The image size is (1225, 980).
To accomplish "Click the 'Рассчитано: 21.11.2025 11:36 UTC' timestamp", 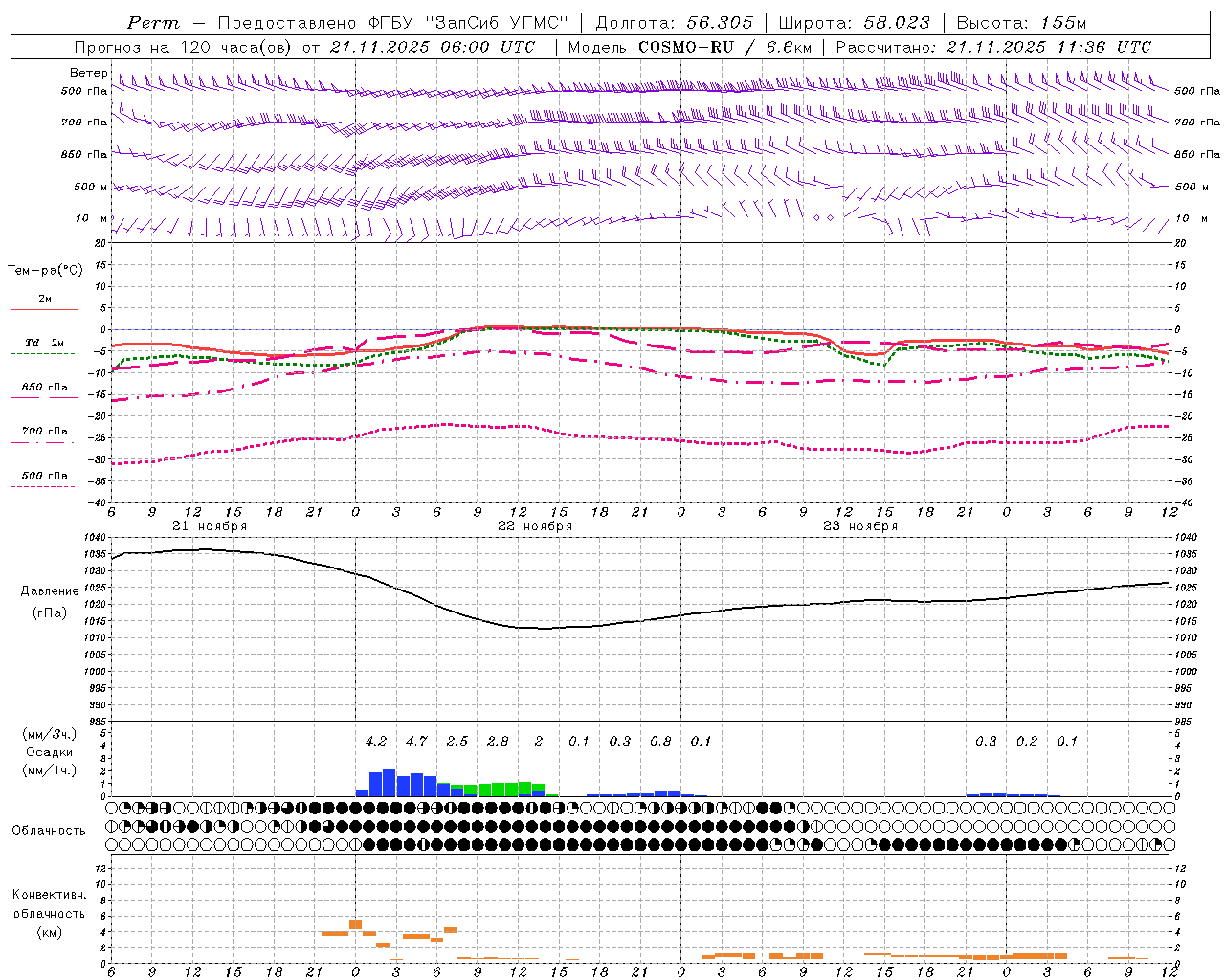I will pos(993,47).
